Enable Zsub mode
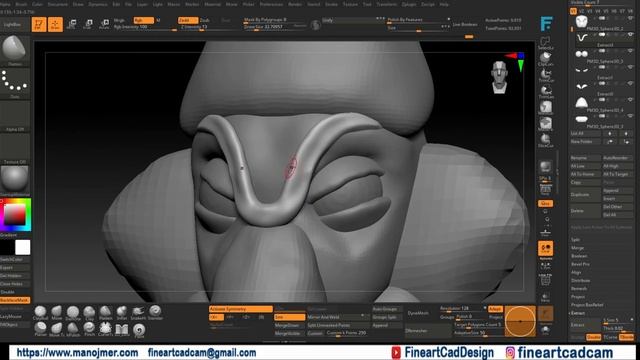 (x=205, y=20)
